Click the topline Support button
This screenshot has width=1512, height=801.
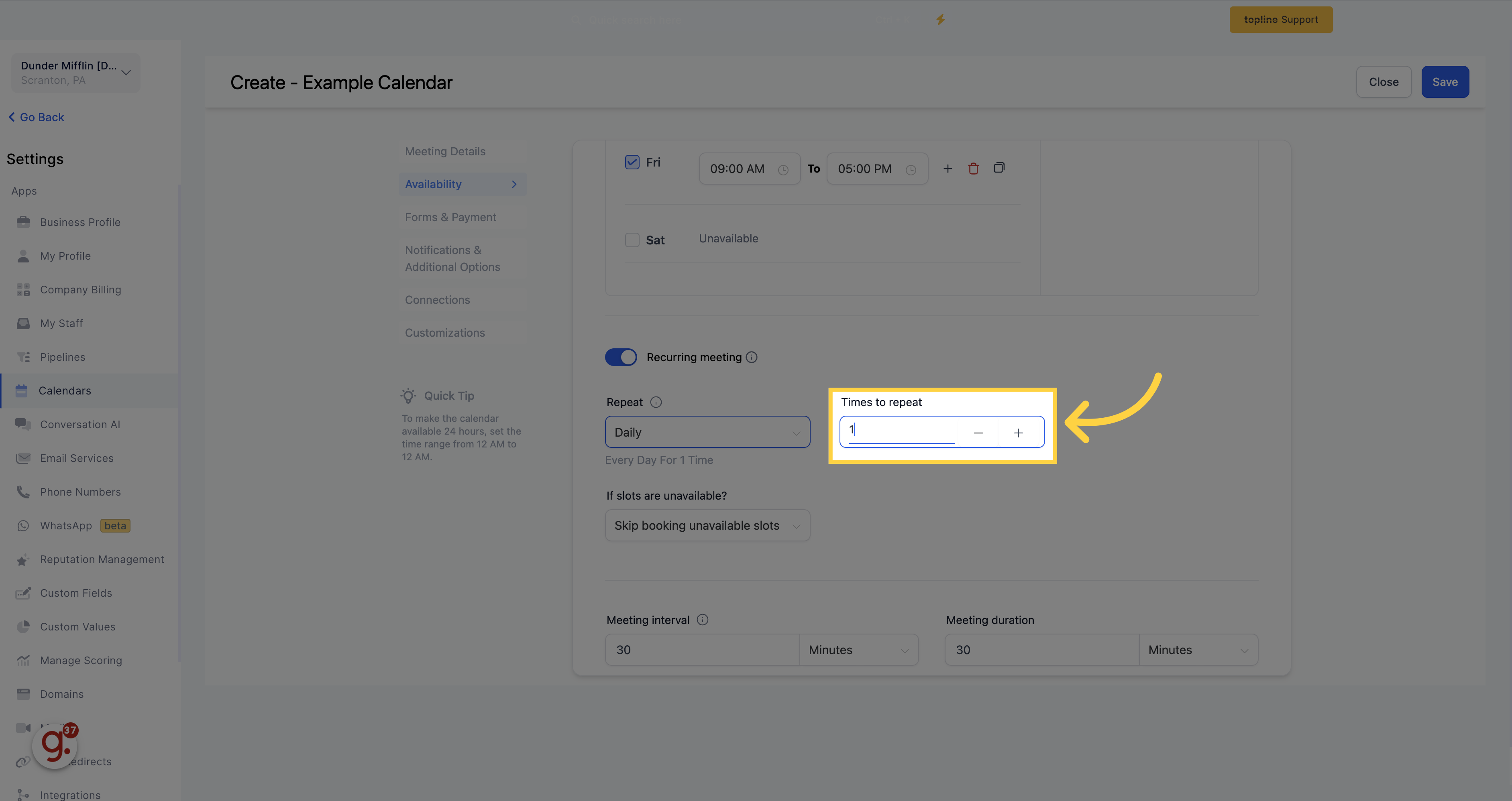tap(1281, 19)
